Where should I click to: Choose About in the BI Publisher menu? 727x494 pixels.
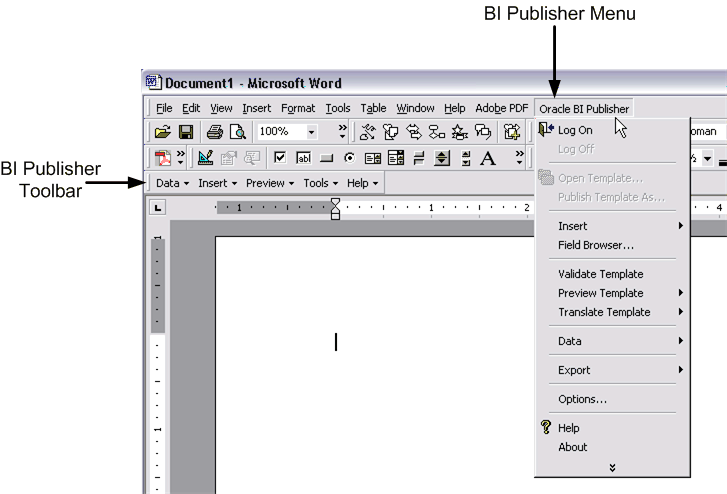point(612,447)
